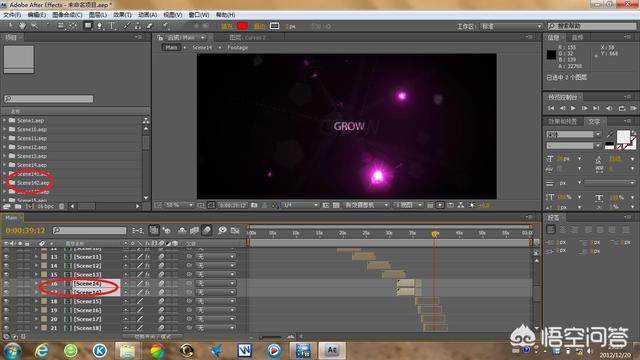Open the 文件(F) menu
Screen dimensions: 640x360
pyautogui.click(x=12, y=15)
